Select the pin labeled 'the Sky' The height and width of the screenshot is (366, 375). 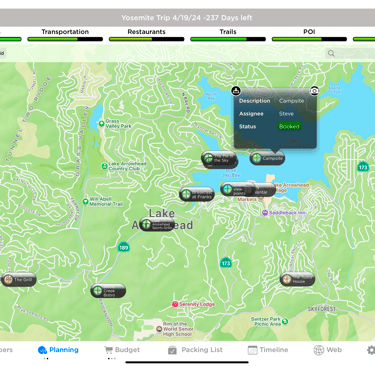pyautogui.click(x=219, y=159)
